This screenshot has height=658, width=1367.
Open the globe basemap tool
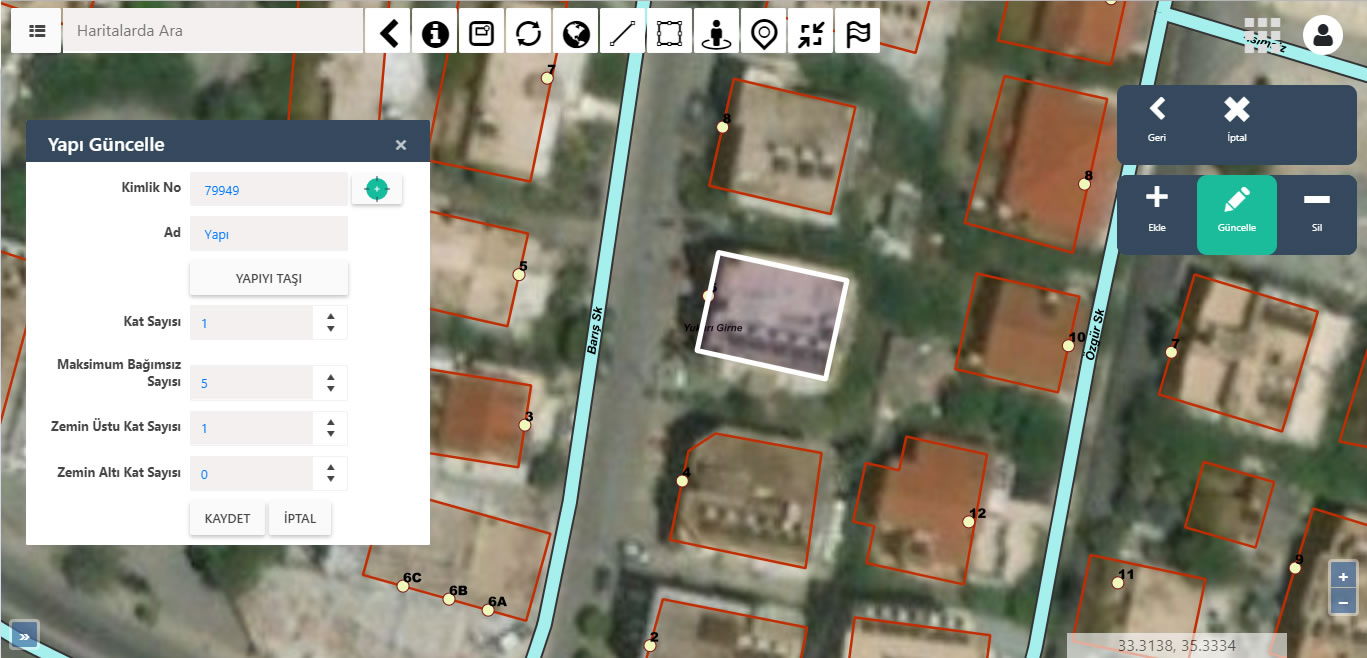point(576,31)
